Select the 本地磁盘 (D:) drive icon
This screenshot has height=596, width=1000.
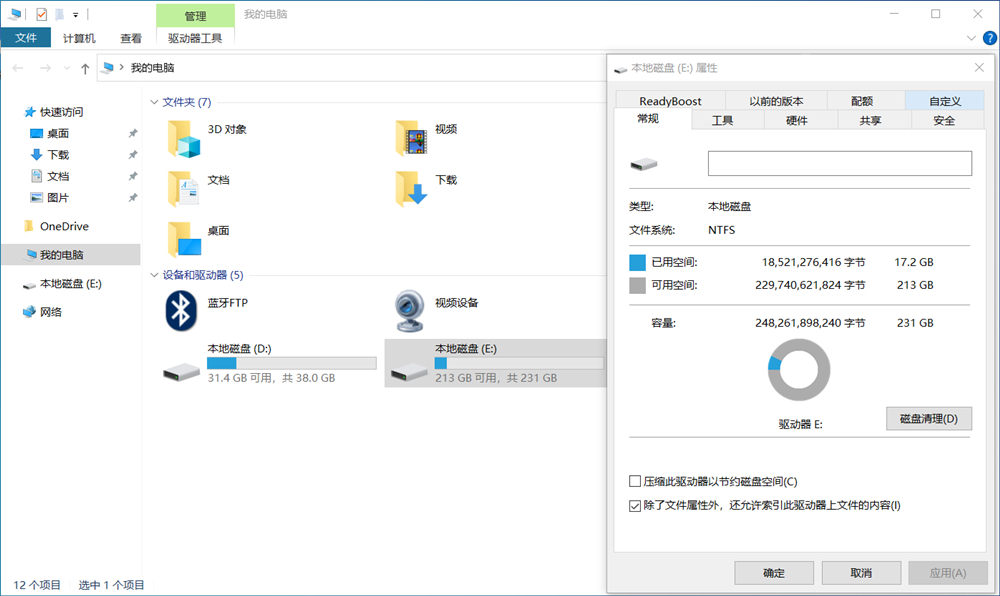coord(182,372)
